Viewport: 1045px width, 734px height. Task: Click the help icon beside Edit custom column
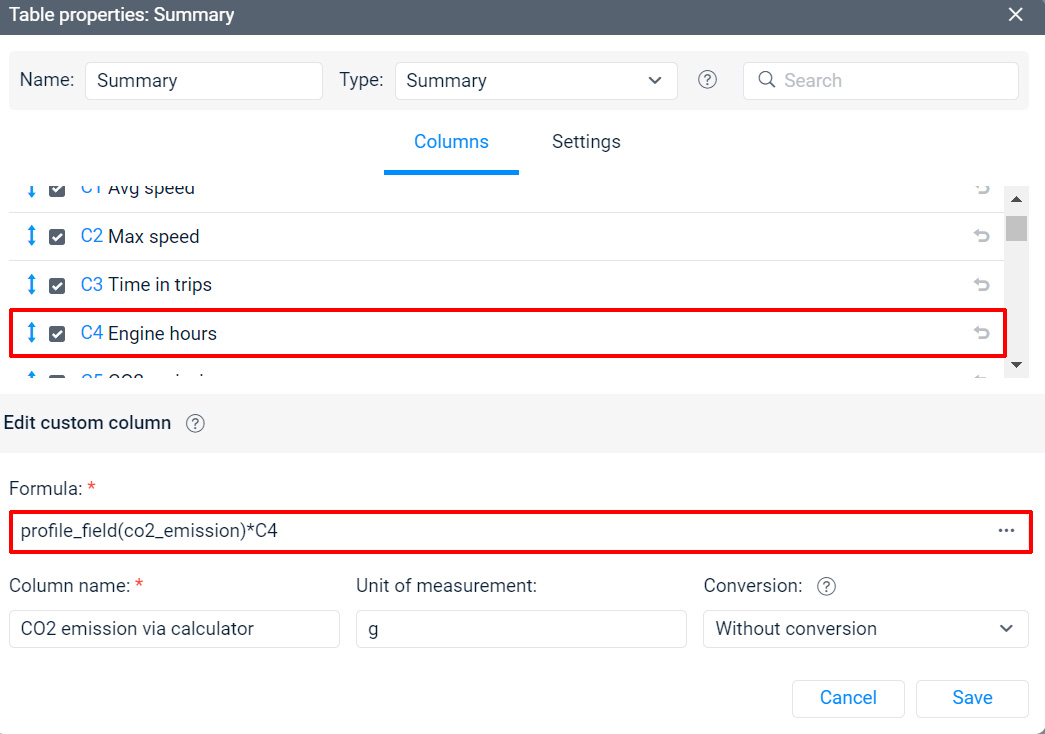pyautogui.click(x=196, y=423)
